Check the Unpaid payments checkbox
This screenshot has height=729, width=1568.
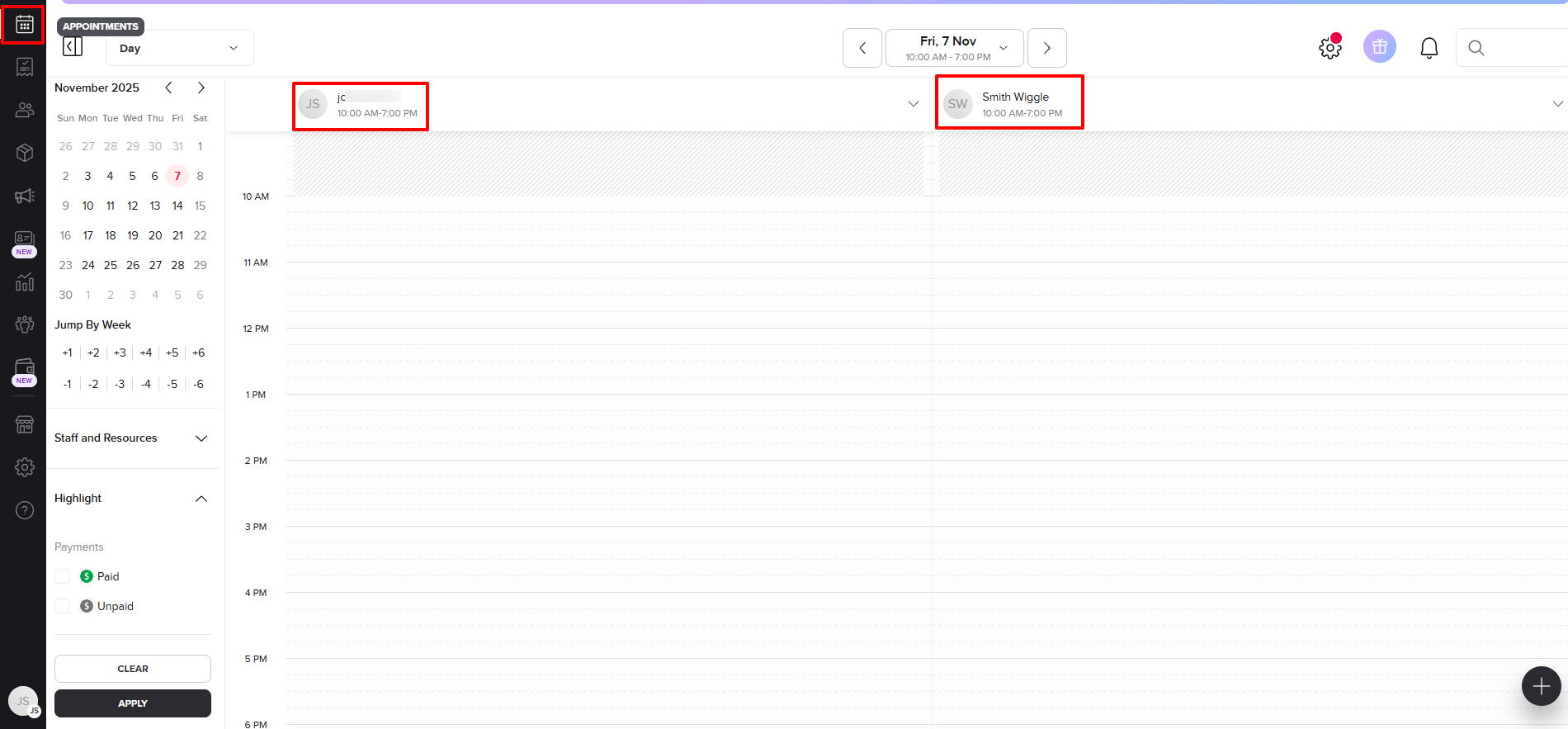click(62, 606)
